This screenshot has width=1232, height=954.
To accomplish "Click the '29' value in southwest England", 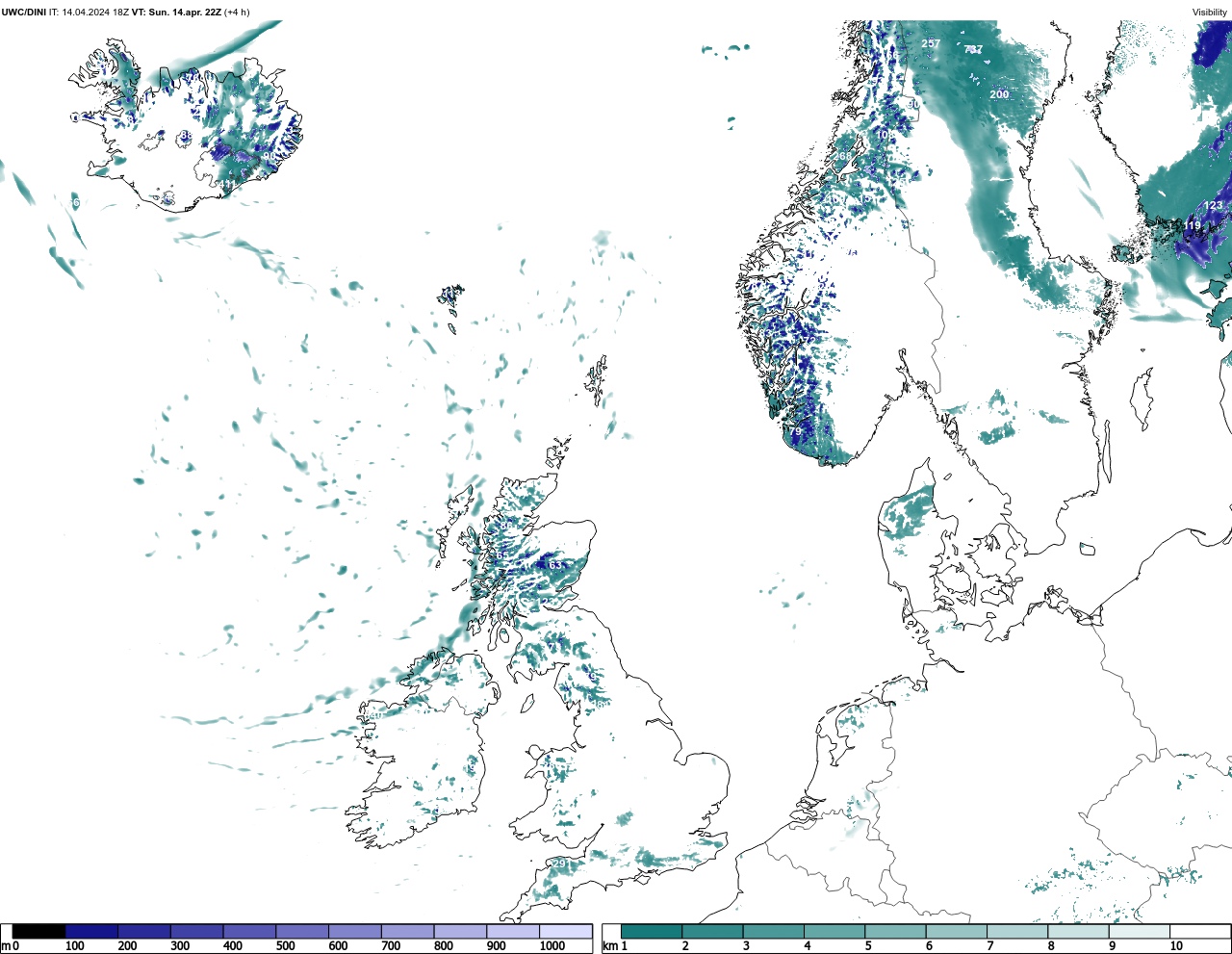I will tap(558, 864).
